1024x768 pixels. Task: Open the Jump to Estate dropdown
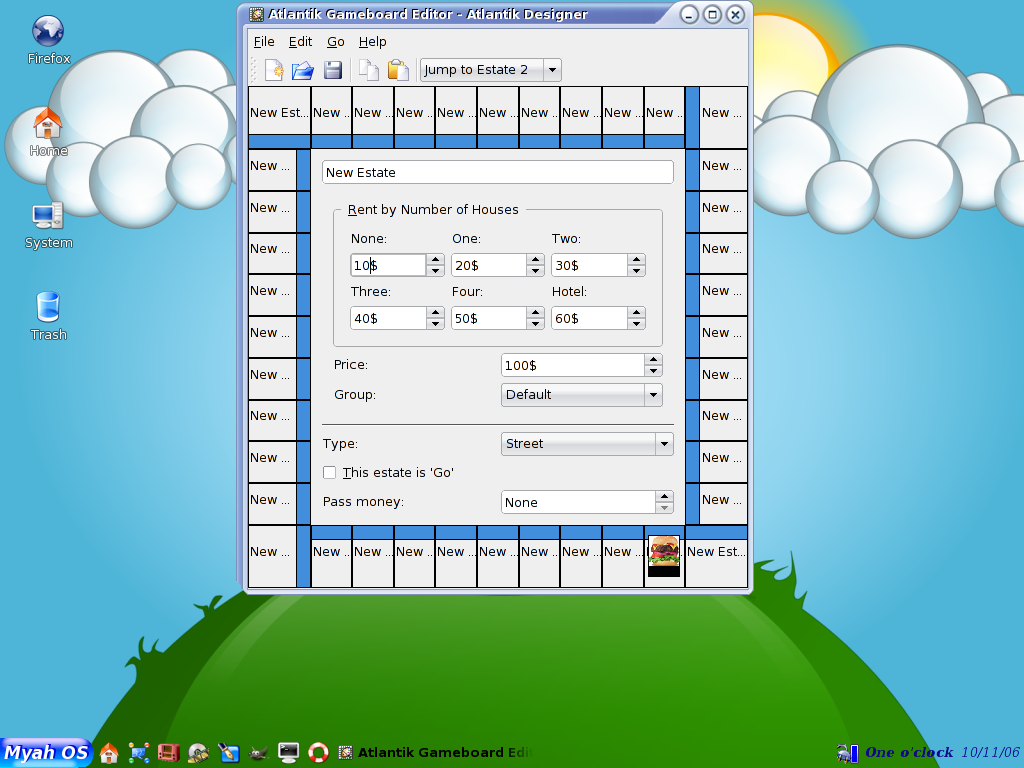coord(490,70)
